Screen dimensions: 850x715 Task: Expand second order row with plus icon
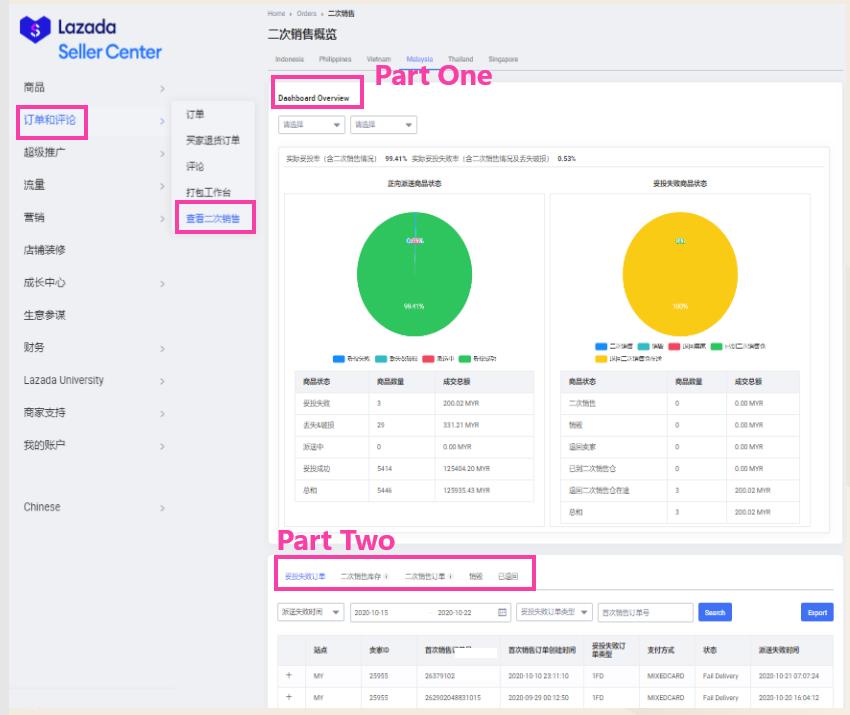click(289, 697)
